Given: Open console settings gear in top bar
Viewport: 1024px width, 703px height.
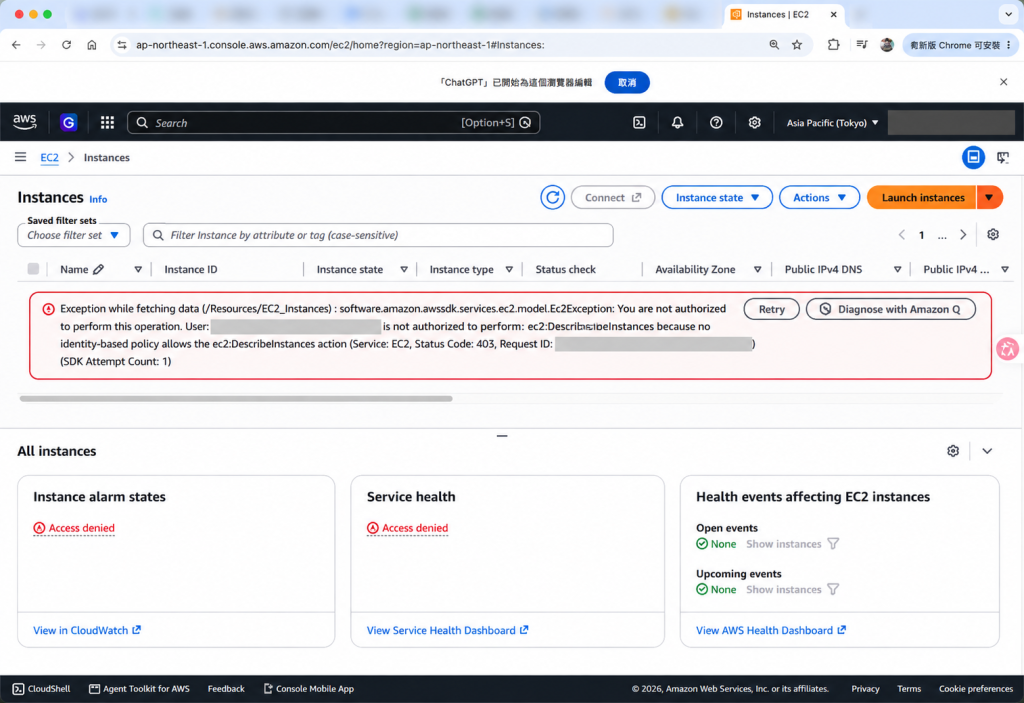Looking at the screenshot, I should [x=754, y=122].
